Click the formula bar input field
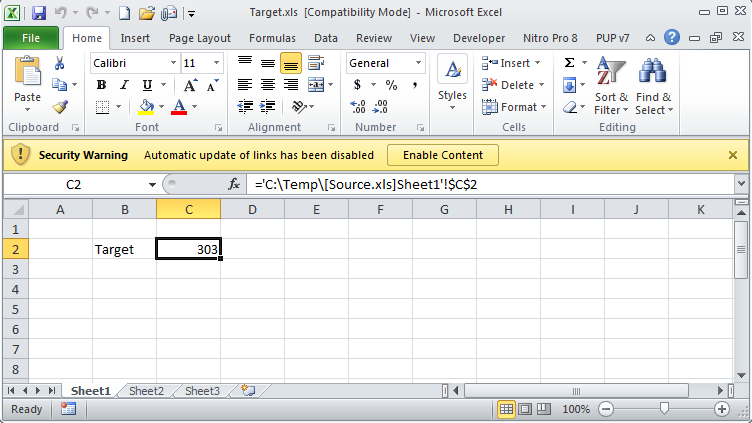Viewport: 752px width, 423px height. tap(490, 184)
